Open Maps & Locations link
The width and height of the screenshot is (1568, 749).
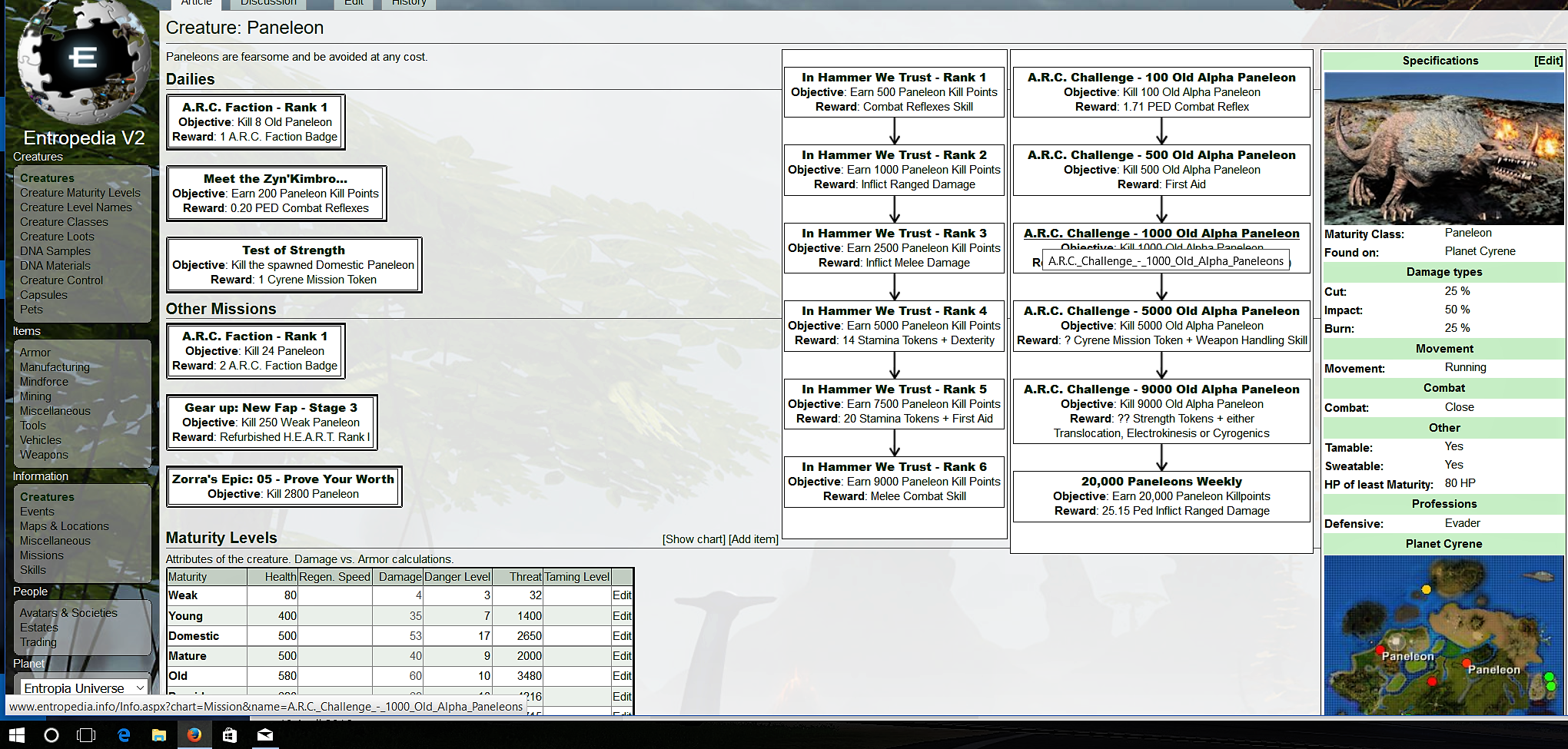point(65,526)
